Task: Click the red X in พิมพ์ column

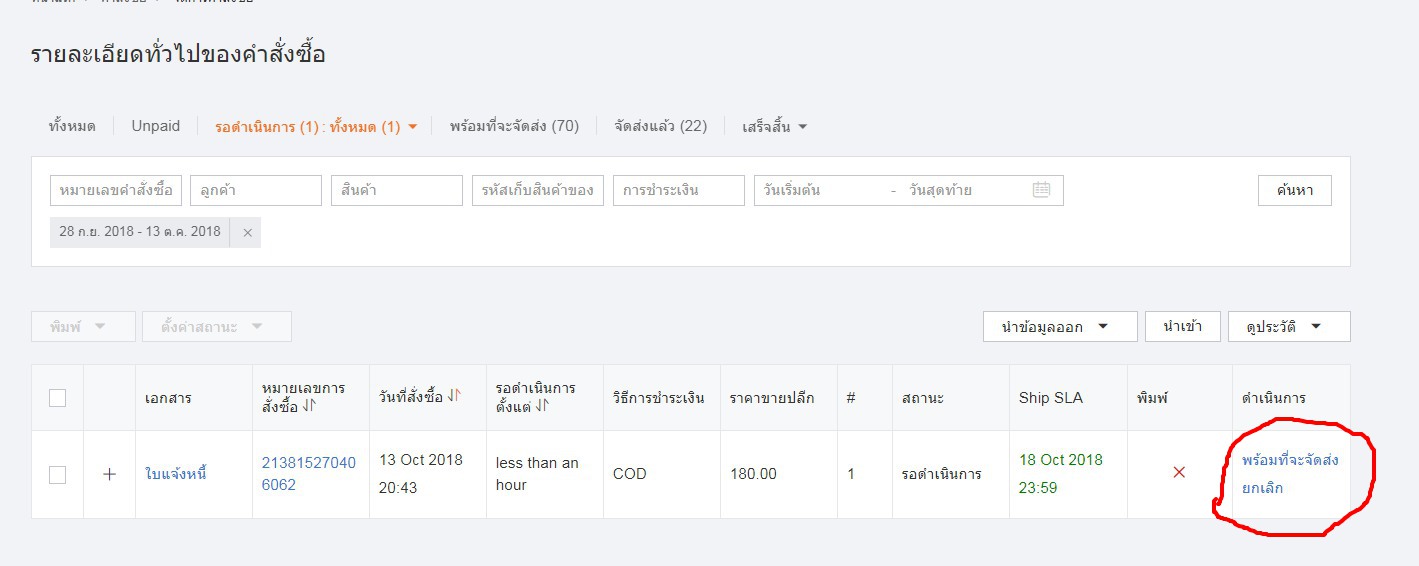Action: coord(1179,472)
